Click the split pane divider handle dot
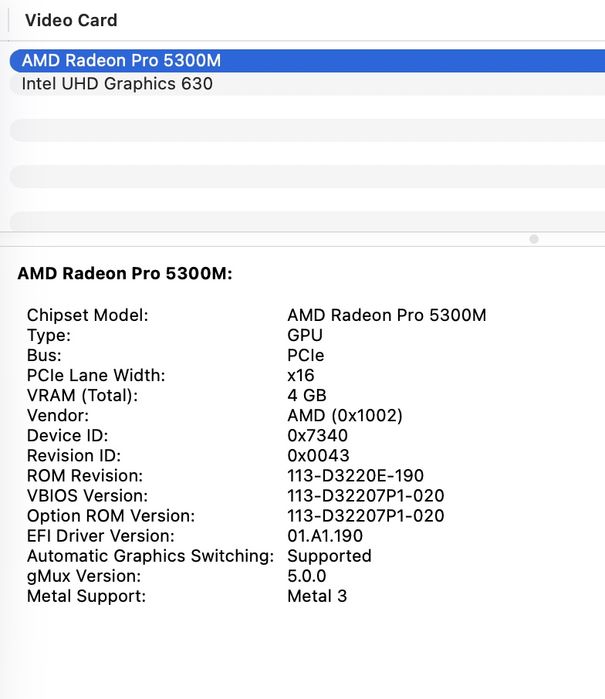The height and width of the screenshot is (699, 605). coord(534,239)
